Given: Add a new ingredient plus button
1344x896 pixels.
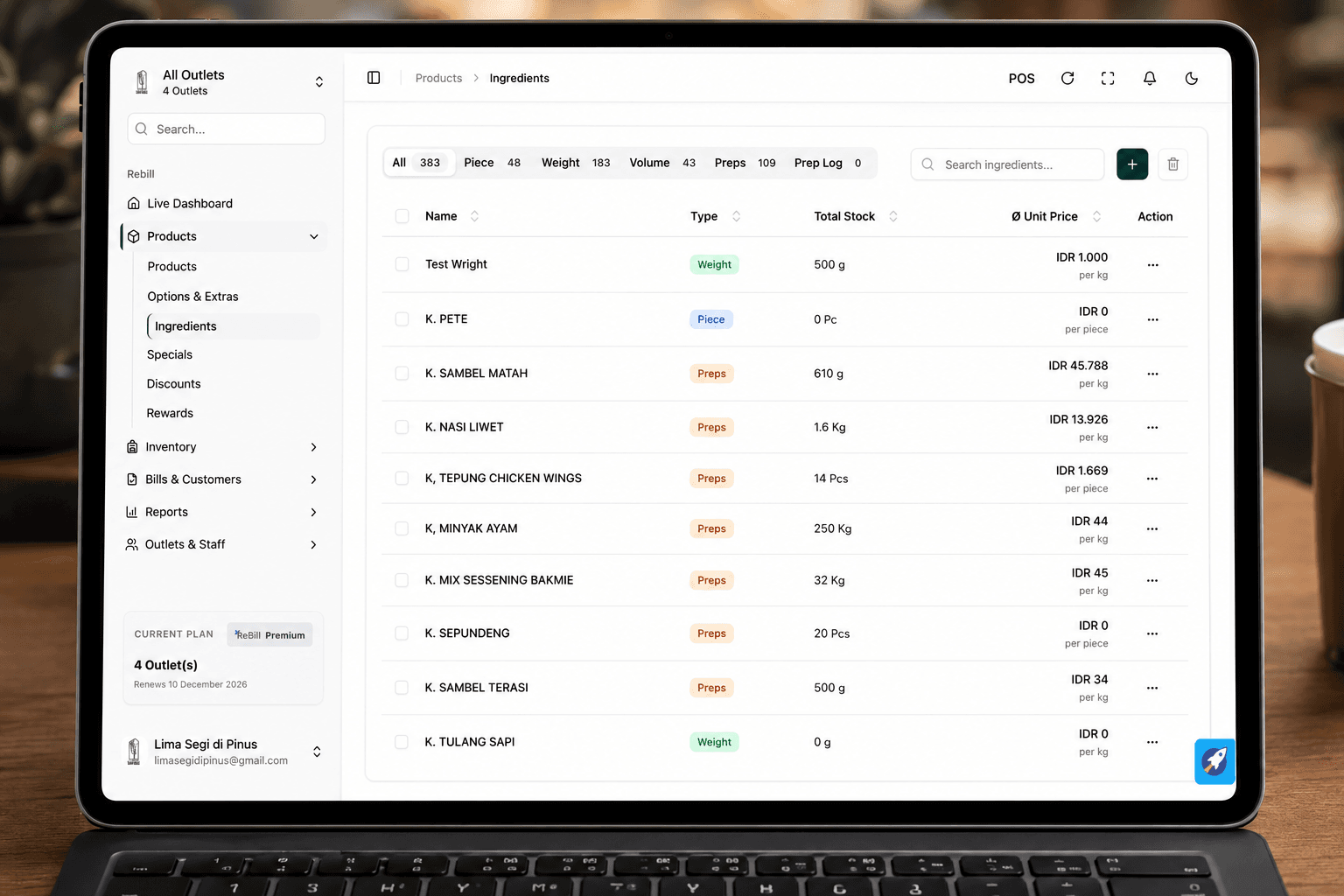Looking at the screenshot, I should point(1132,164).
